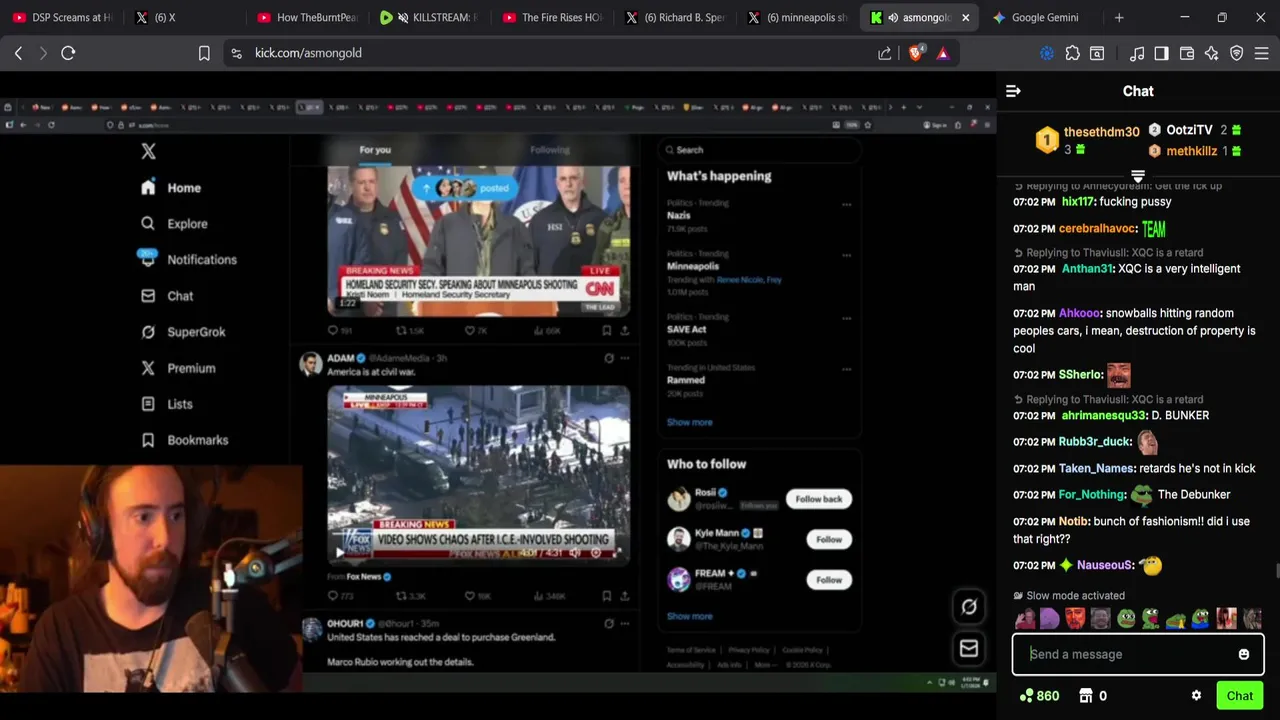1280x720 pixels.
Task: Toggle Follow back for Rosil in stream
Action: pos(819,499)
